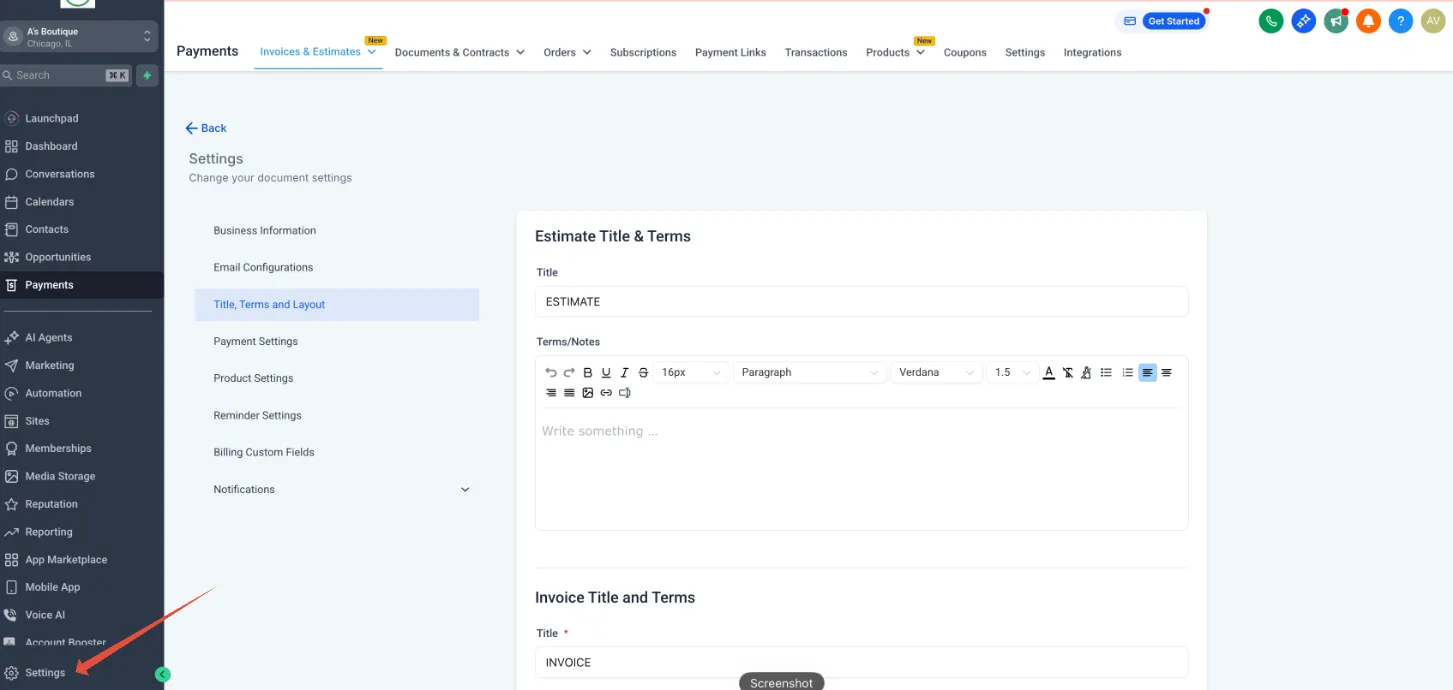
Task: Go back using the Back link
Action: [x=206, y=128]
